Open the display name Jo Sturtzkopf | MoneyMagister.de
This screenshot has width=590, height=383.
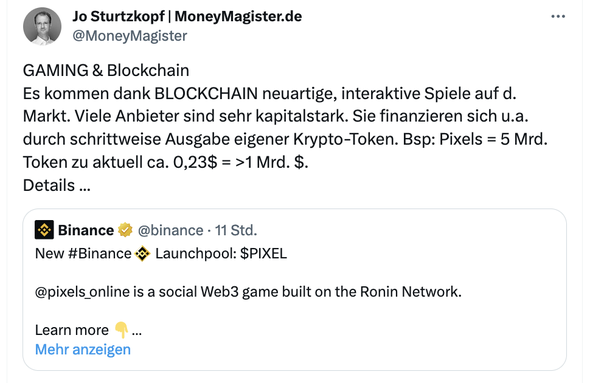tap(187, 16)
